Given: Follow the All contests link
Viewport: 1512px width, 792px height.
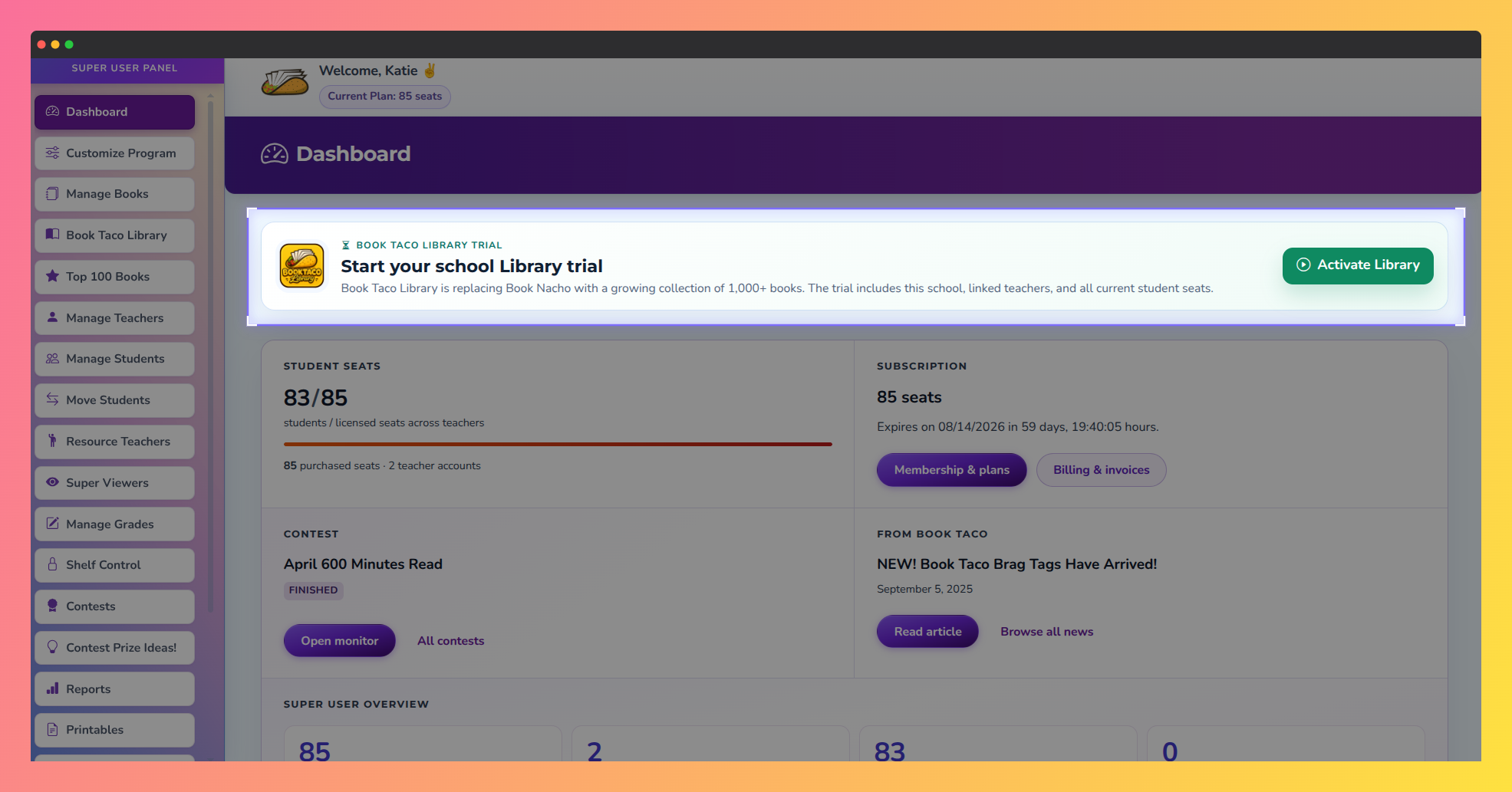Looking at the screenshot, I should [450, 641].
